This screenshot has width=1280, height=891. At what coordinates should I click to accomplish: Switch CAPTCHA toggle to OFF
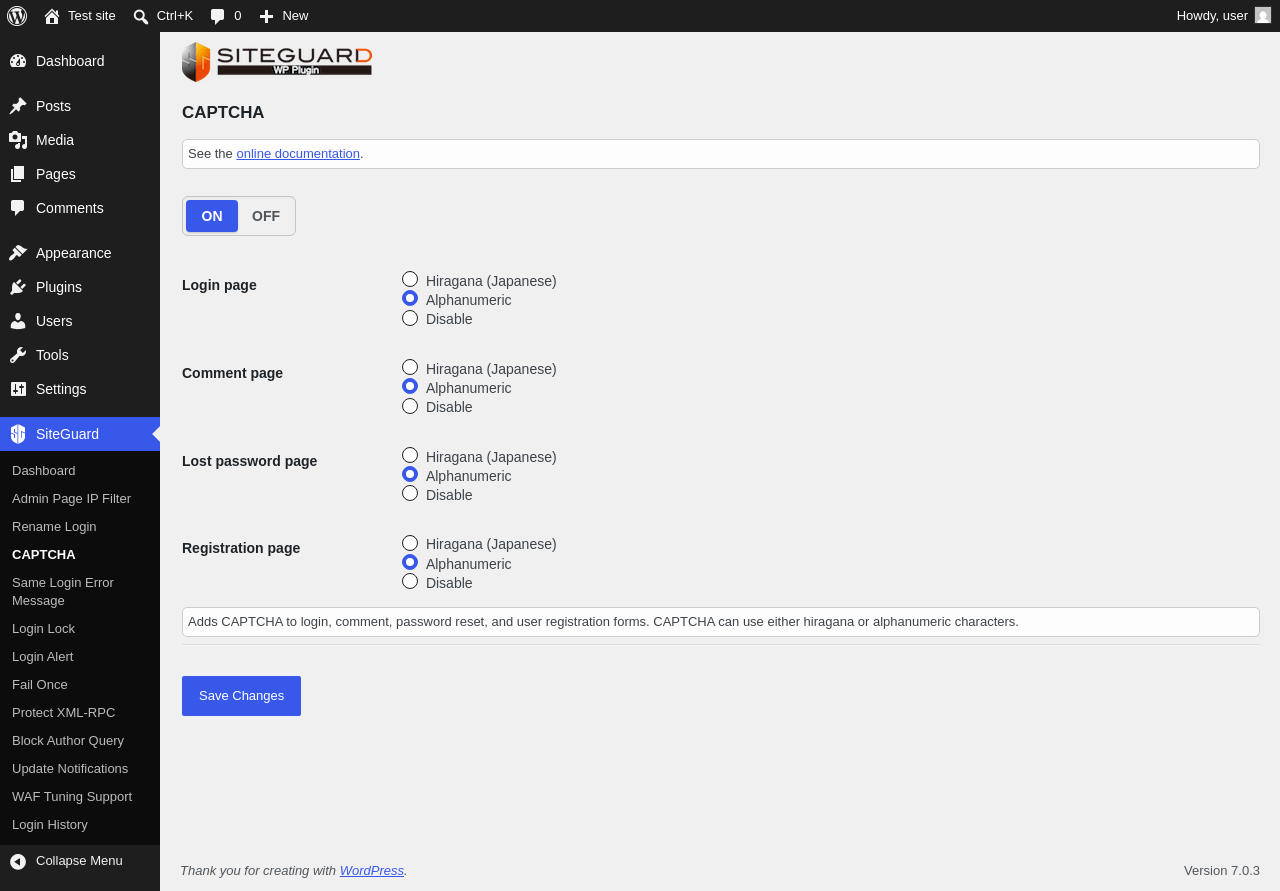pos(266,216)
